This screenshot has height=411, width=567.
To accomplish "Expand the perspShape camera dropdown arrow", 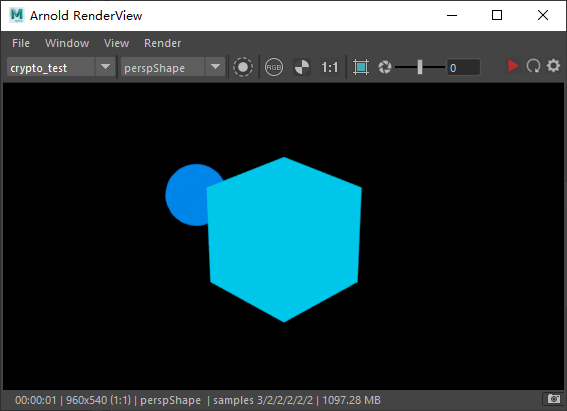I will point(216,67).
